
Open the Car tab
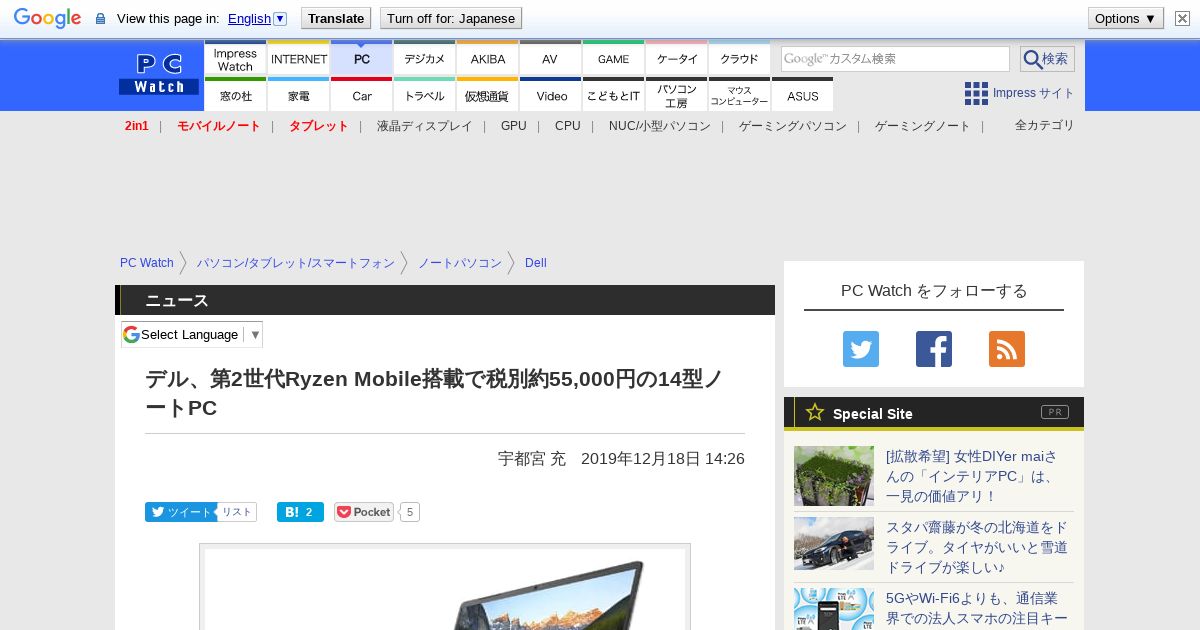362,95
